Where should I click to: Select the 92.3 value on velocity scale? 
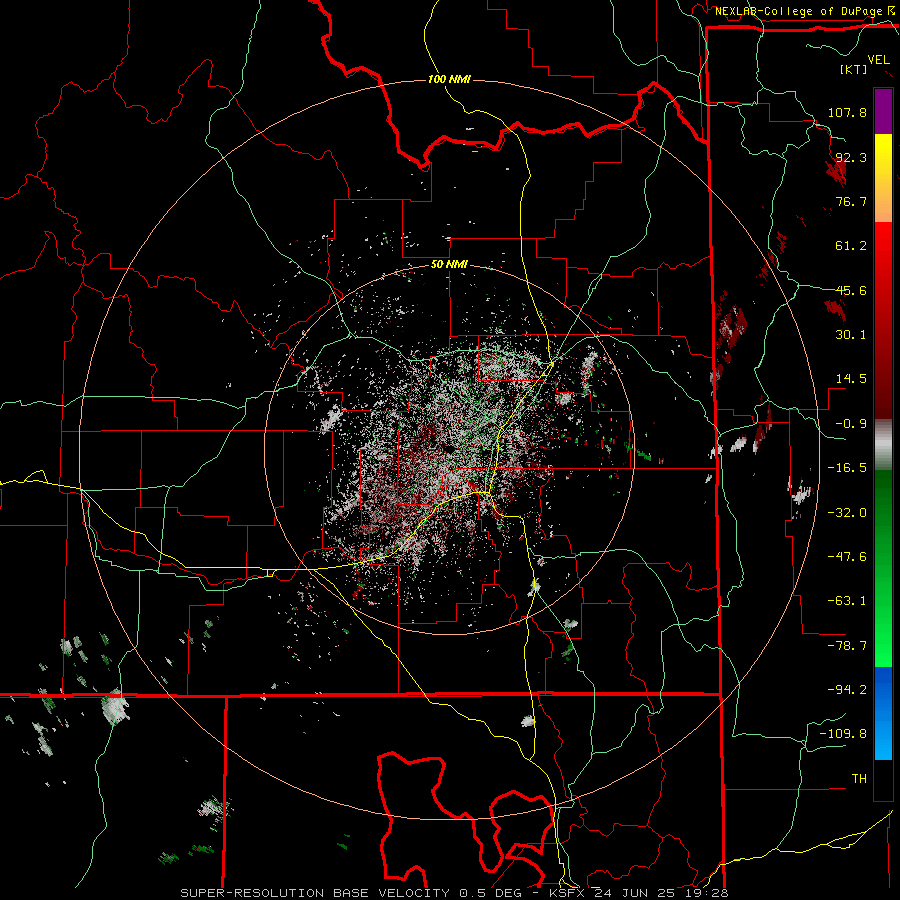coord(851,157)
